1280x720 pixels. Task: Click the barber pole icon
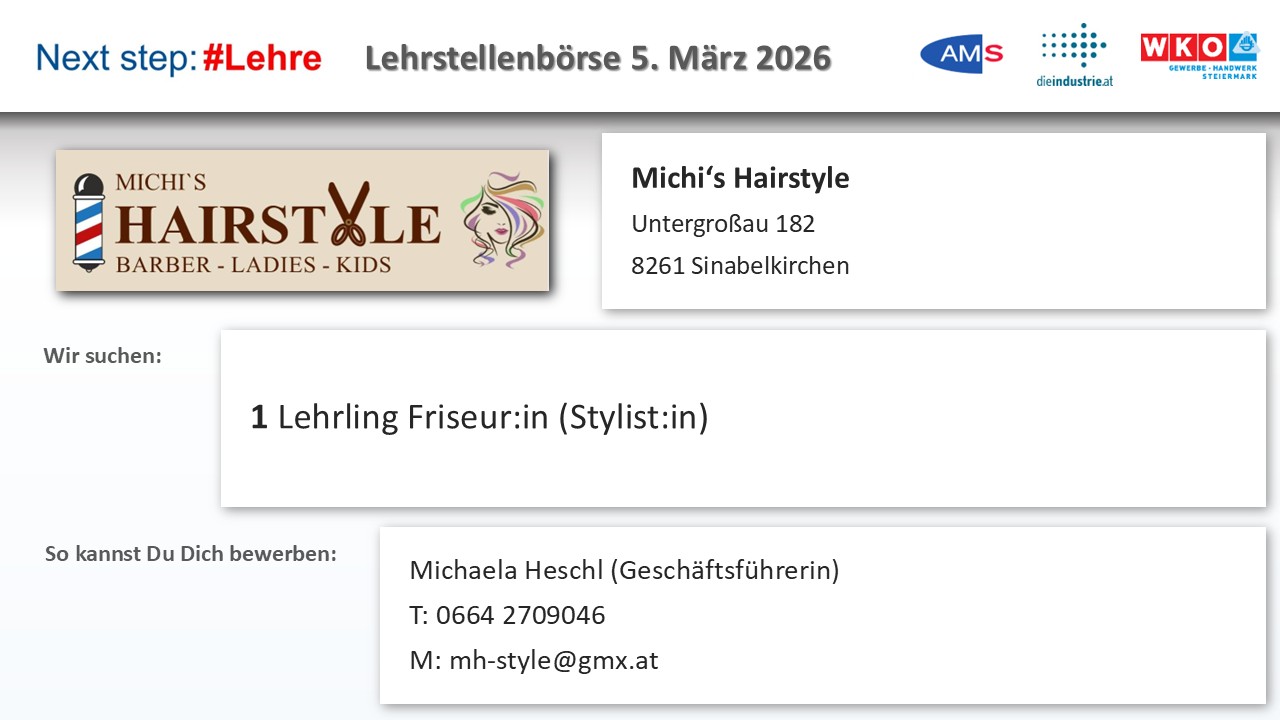tap(89, 221)
